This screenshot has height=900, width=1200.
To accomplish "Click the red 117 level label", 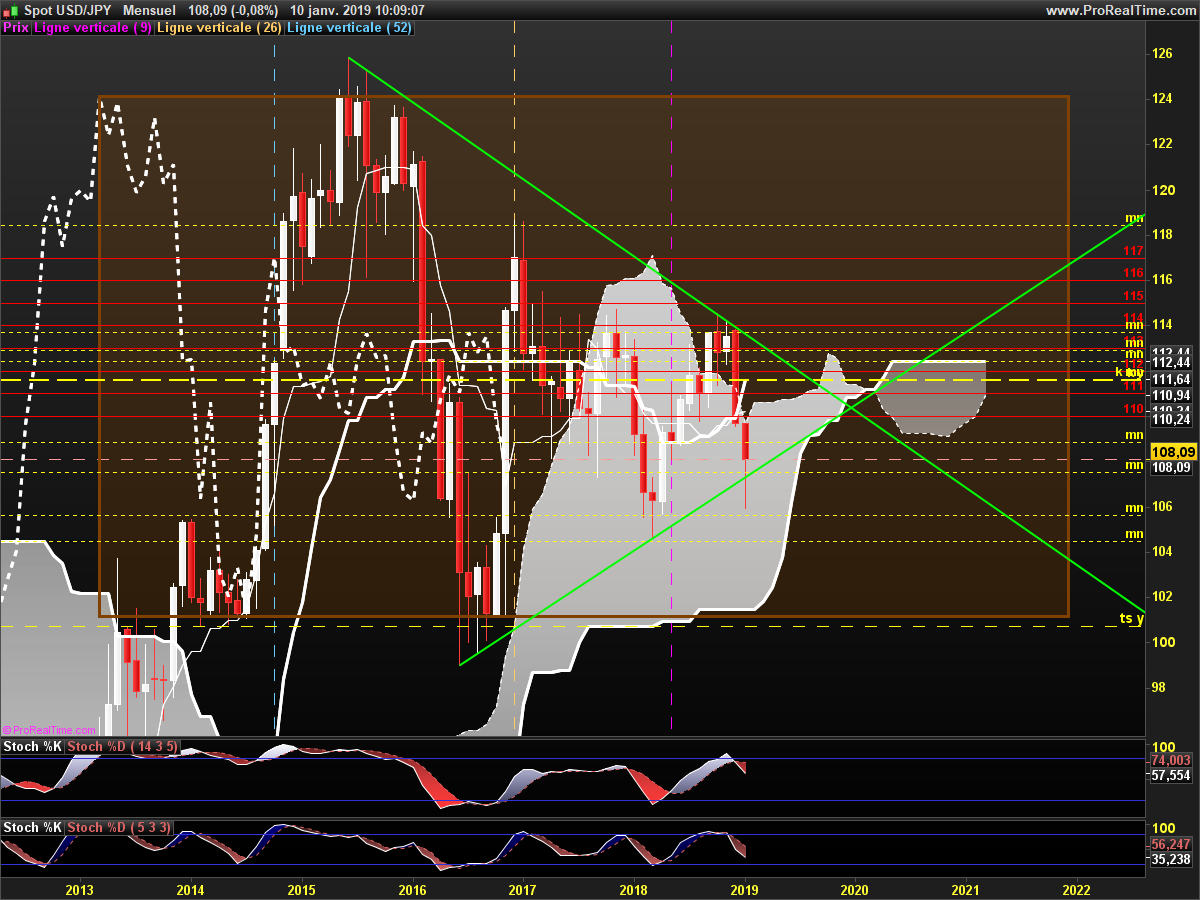I will coord(1133,251).
